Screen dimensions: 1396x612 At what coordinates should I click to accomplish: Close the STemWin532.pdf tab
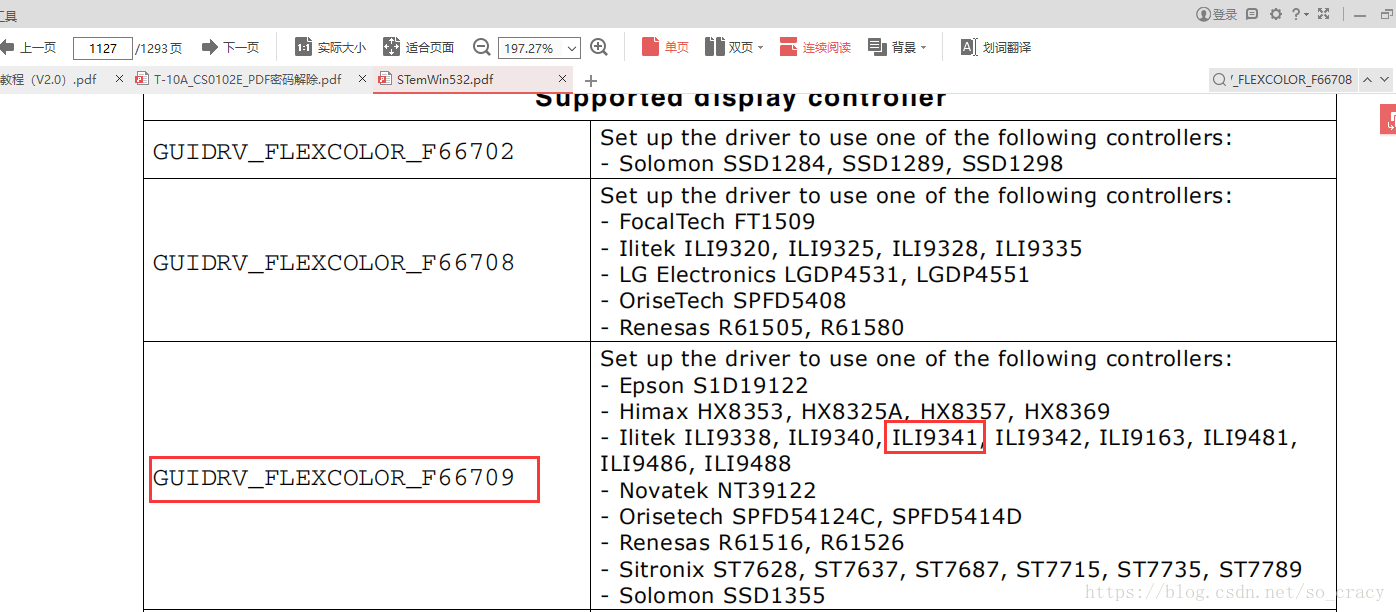pyautogui.click(x=563, y=79)
